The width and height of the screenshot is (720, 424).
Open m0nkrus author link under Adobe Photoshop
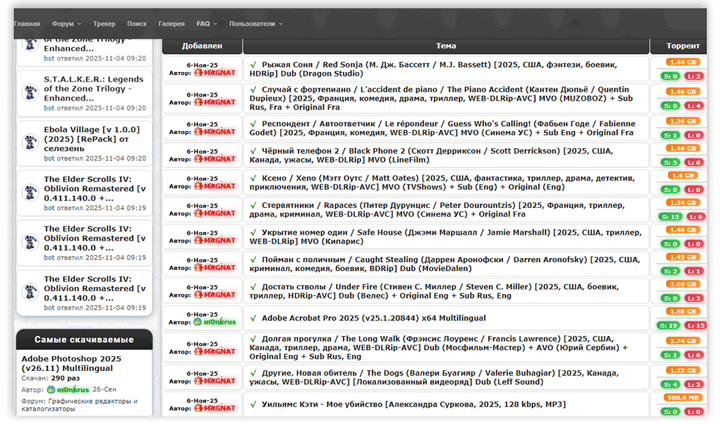tap(68, 390)
